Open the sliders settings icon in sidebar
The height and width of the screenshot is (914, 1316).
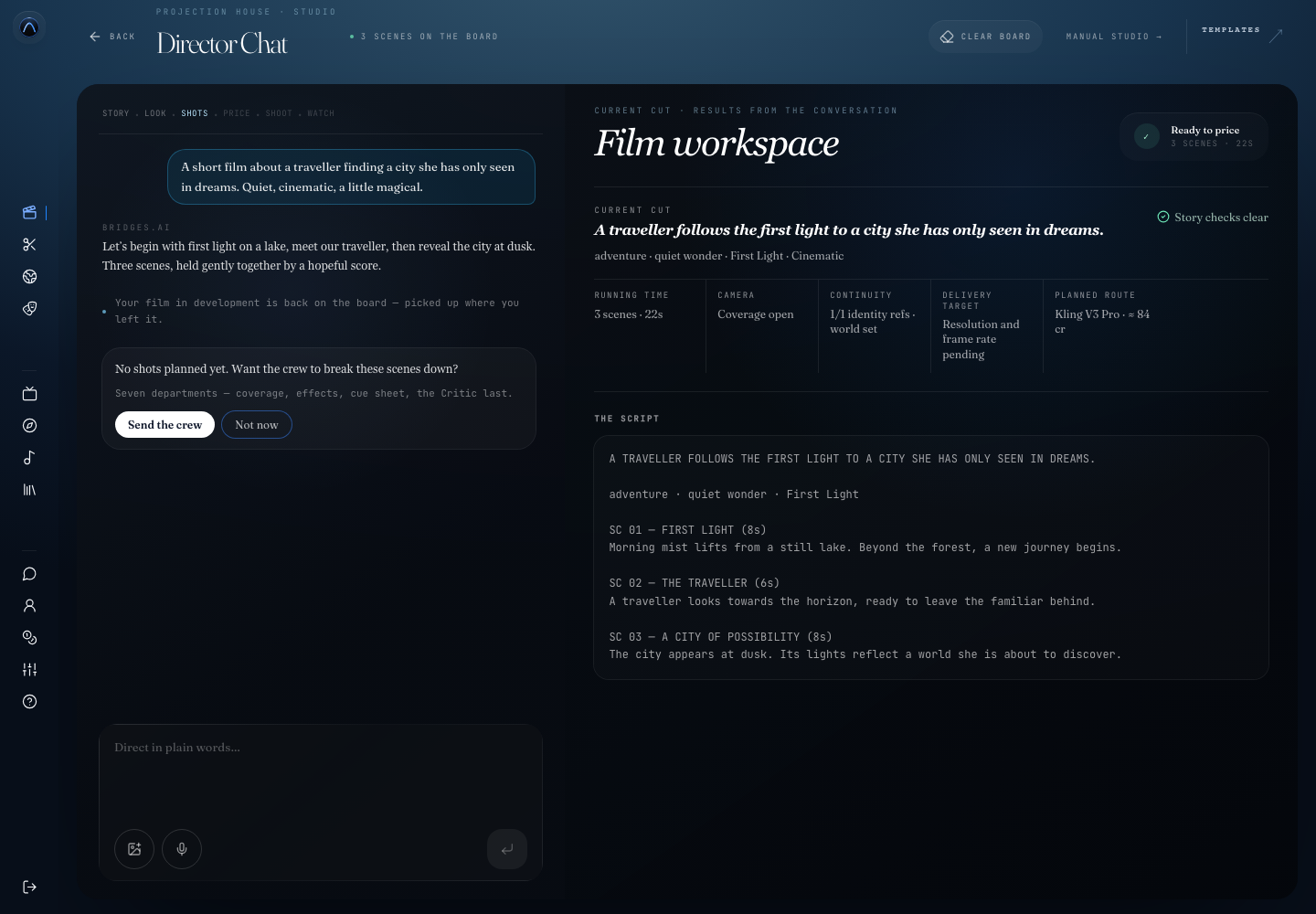[29, 670]
